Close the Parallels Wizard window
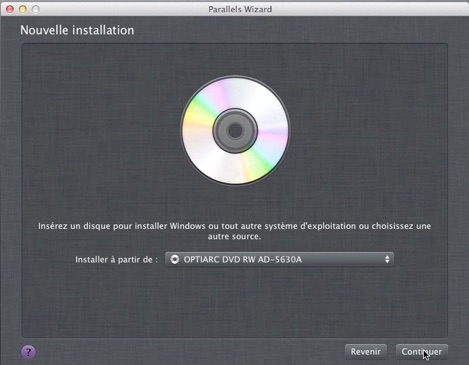Screen dimensions: 469x365 [x=10, y=9]
